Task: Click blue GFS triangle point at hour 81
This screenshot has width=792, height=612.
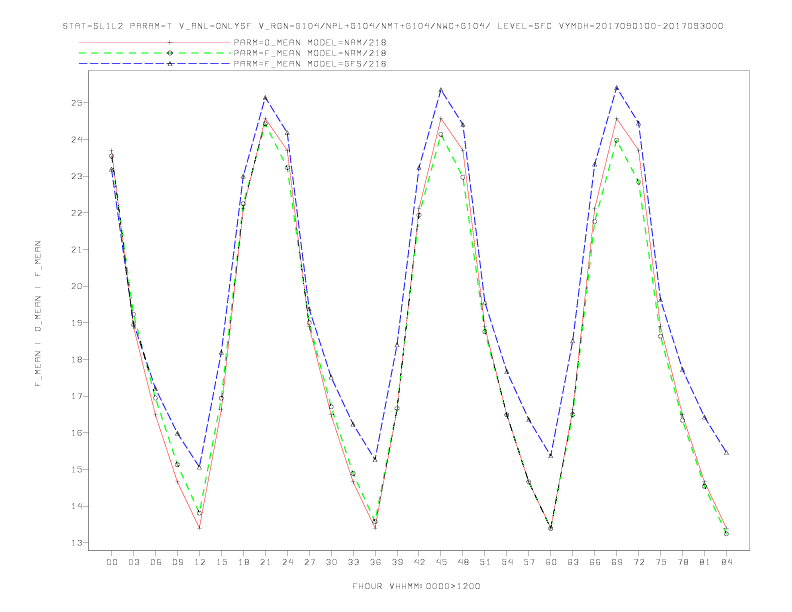Action: pos(704,418)
